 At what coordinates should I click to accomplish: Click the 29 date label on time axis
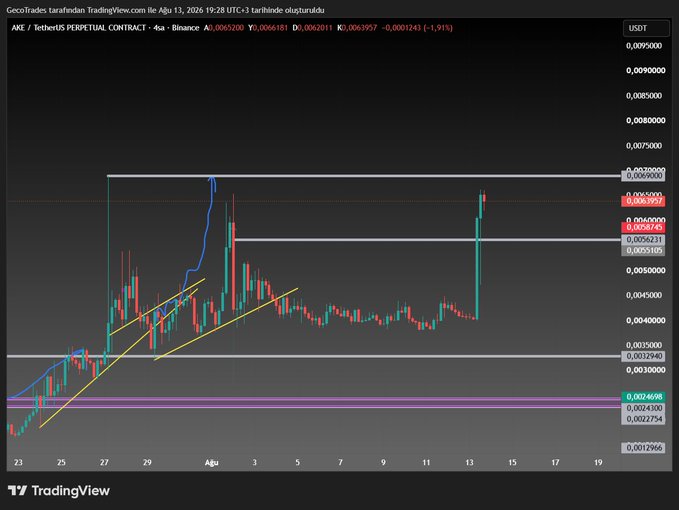click(x=147, y=462)
